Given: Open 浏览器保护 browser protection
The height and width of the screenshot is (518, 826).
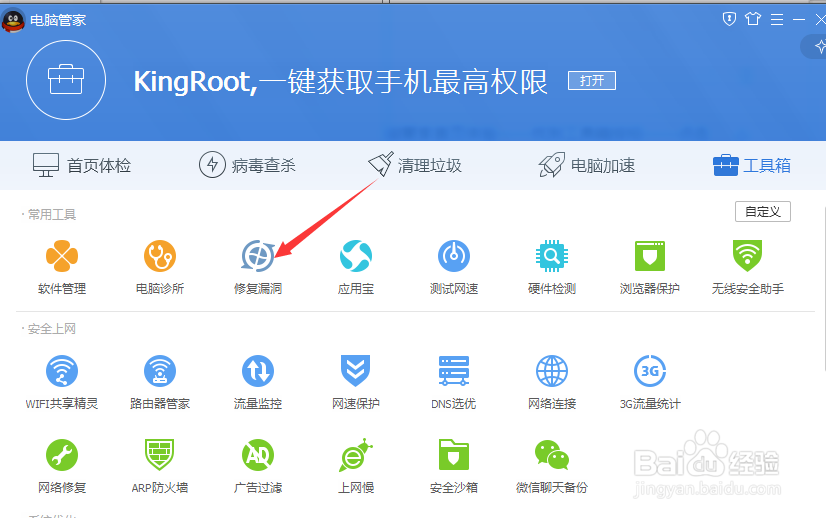Looking at the screenshot, I should 650,267.
